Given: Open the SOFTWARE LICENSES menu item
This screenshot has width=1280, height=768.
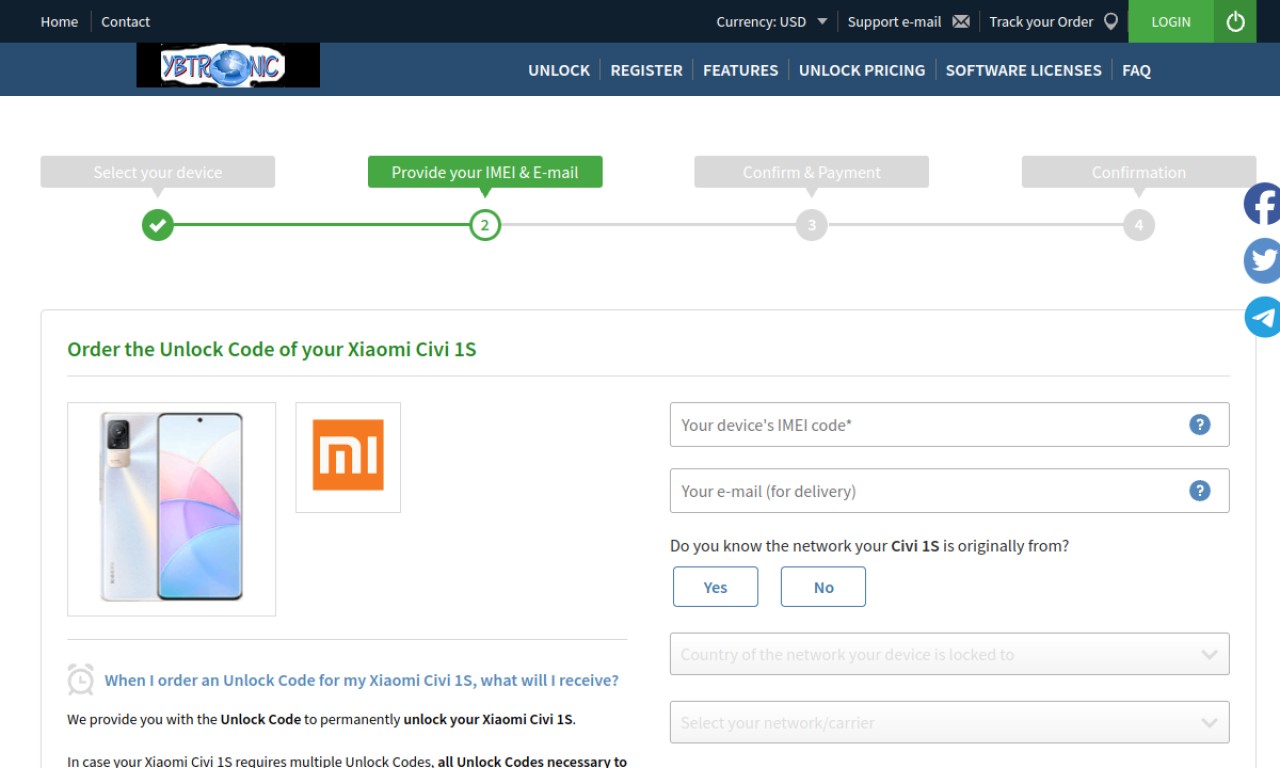Looking at the screenshot, I should click(x=1023, y=70).
